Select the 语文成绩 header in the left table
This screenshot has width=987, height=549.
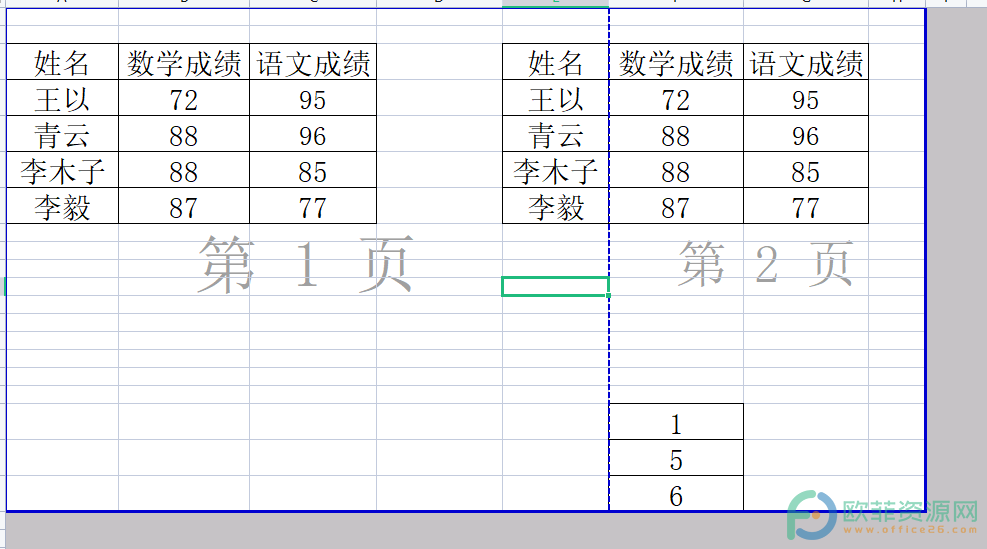313,62
